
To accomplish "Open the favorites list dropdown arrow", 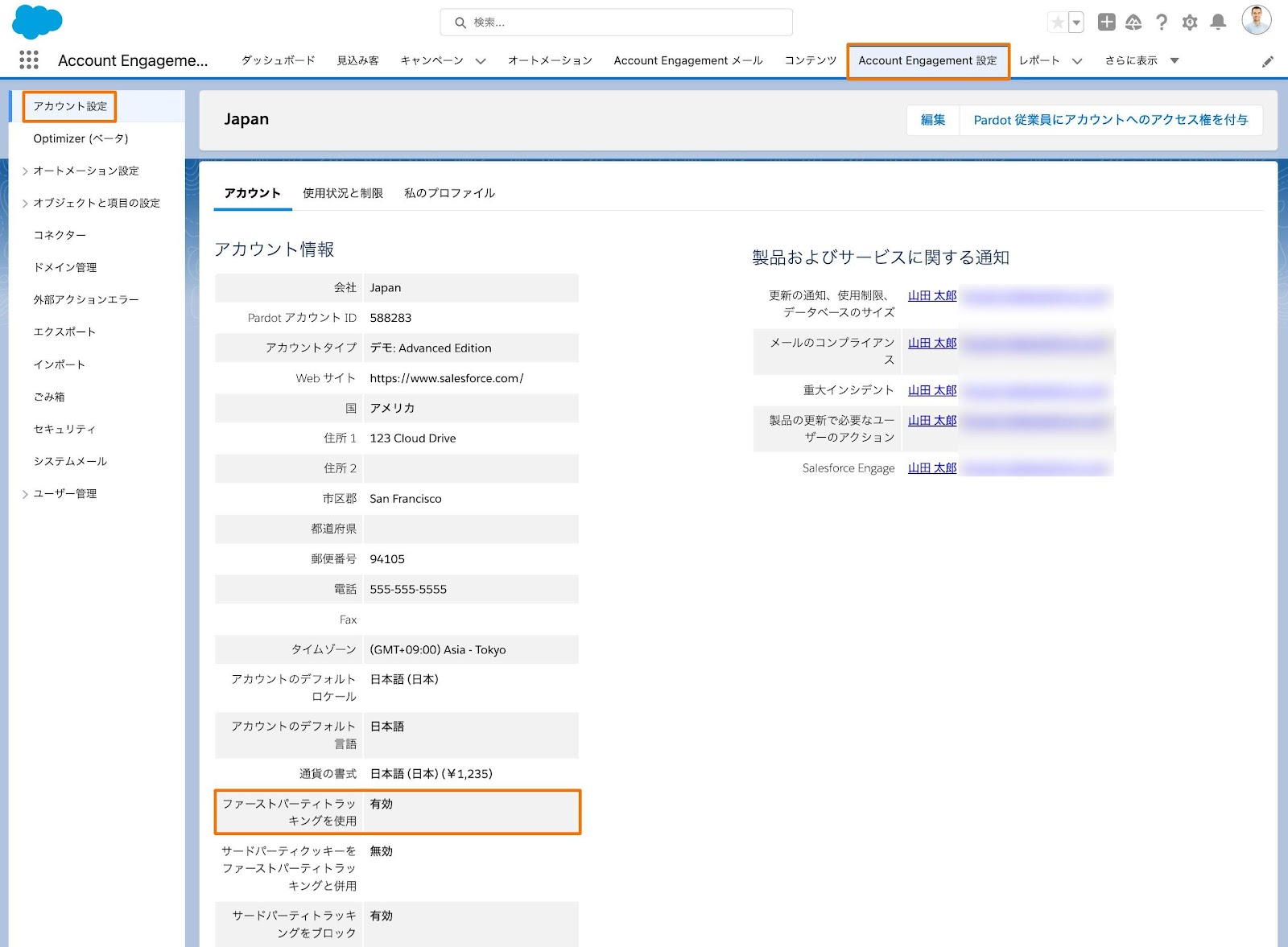I will click(x=1076, y=23).
